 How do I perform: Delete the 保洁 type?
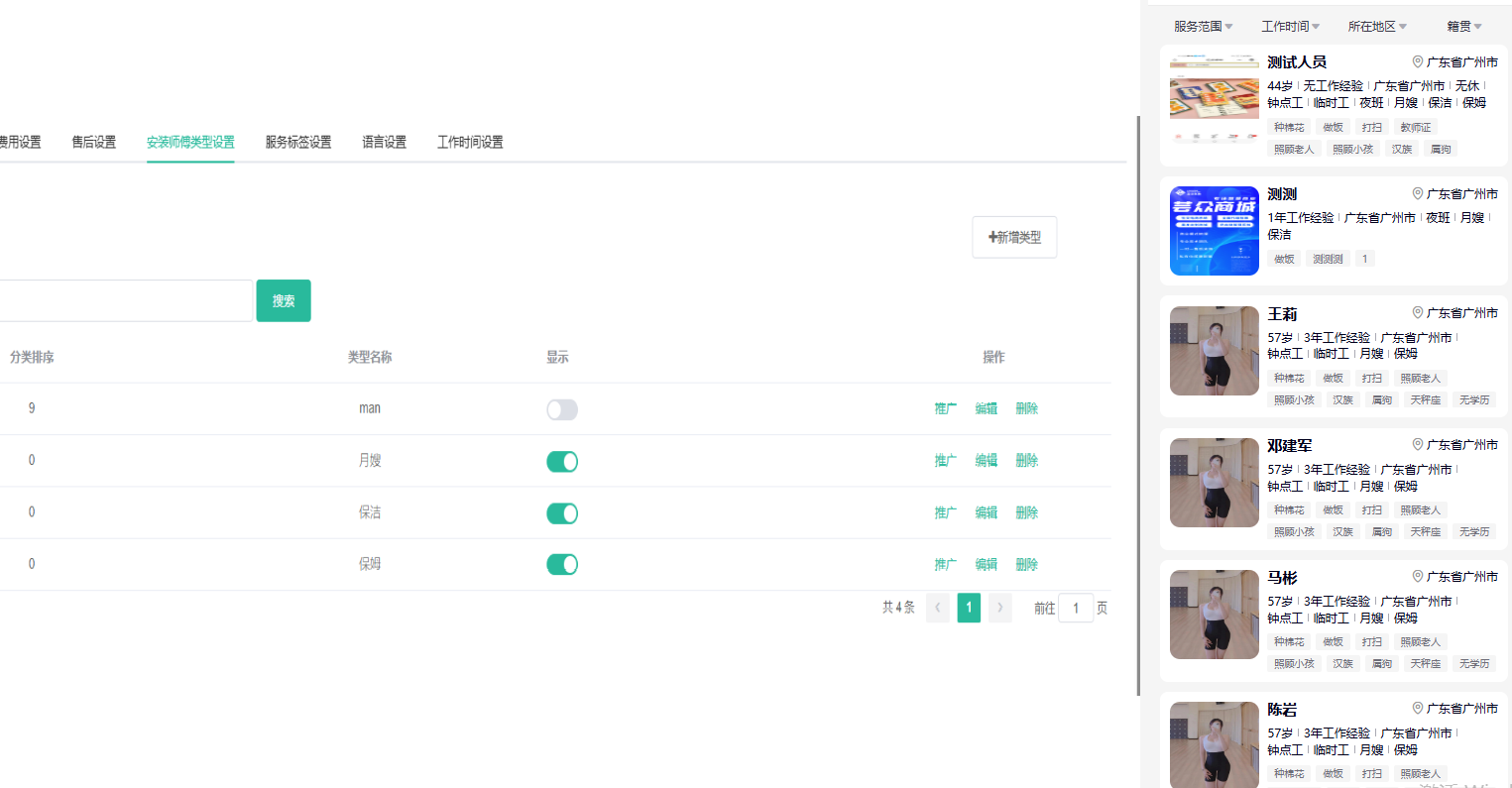click(1027, 512)
